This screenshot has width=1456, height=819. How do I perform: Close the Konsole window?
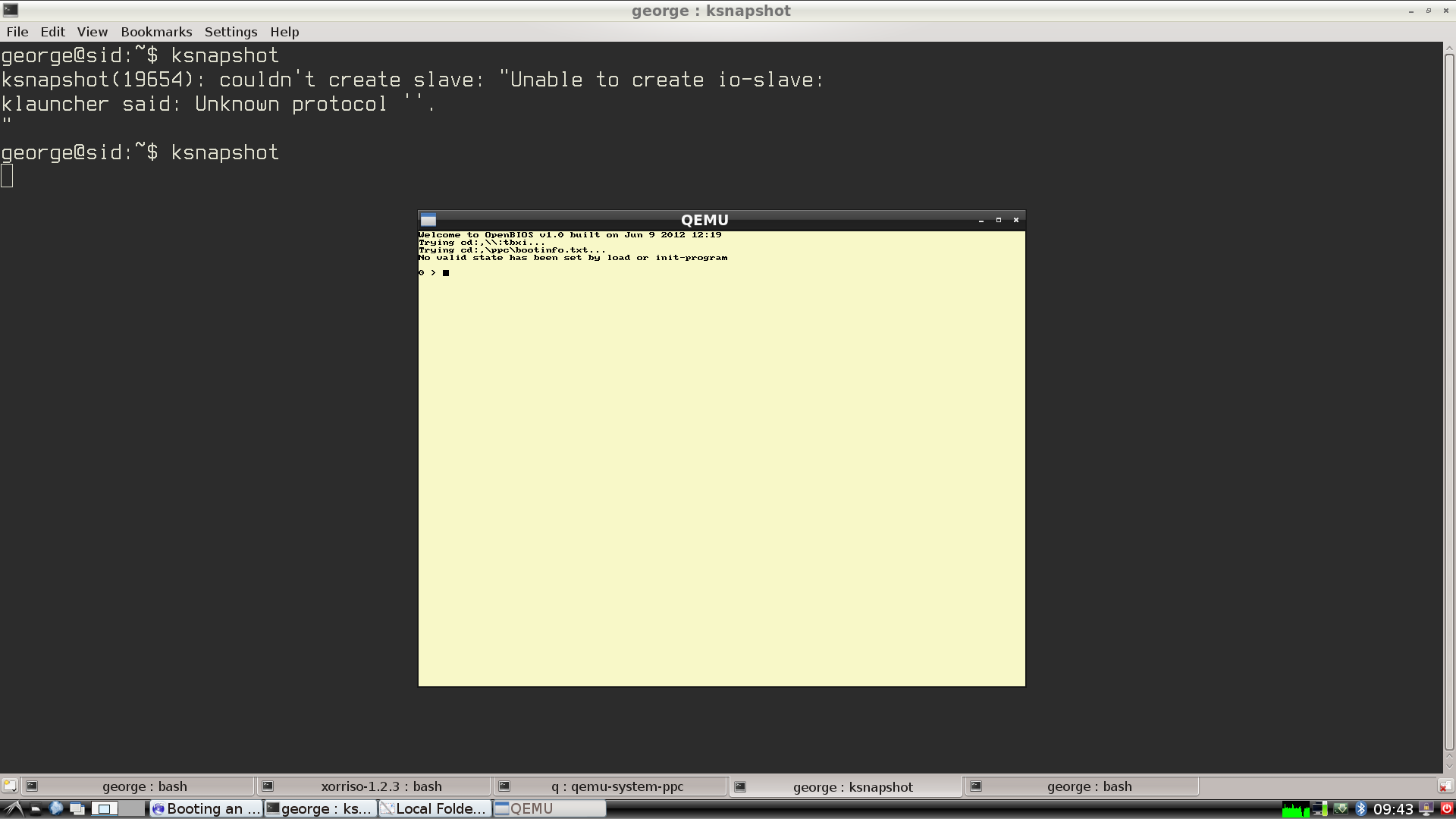[x=1446, y=11]
